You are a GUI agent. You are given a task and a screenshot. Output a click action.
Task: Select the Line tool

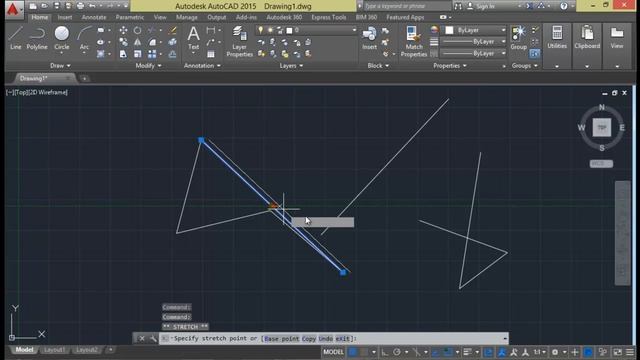click(x=16, y=38)
